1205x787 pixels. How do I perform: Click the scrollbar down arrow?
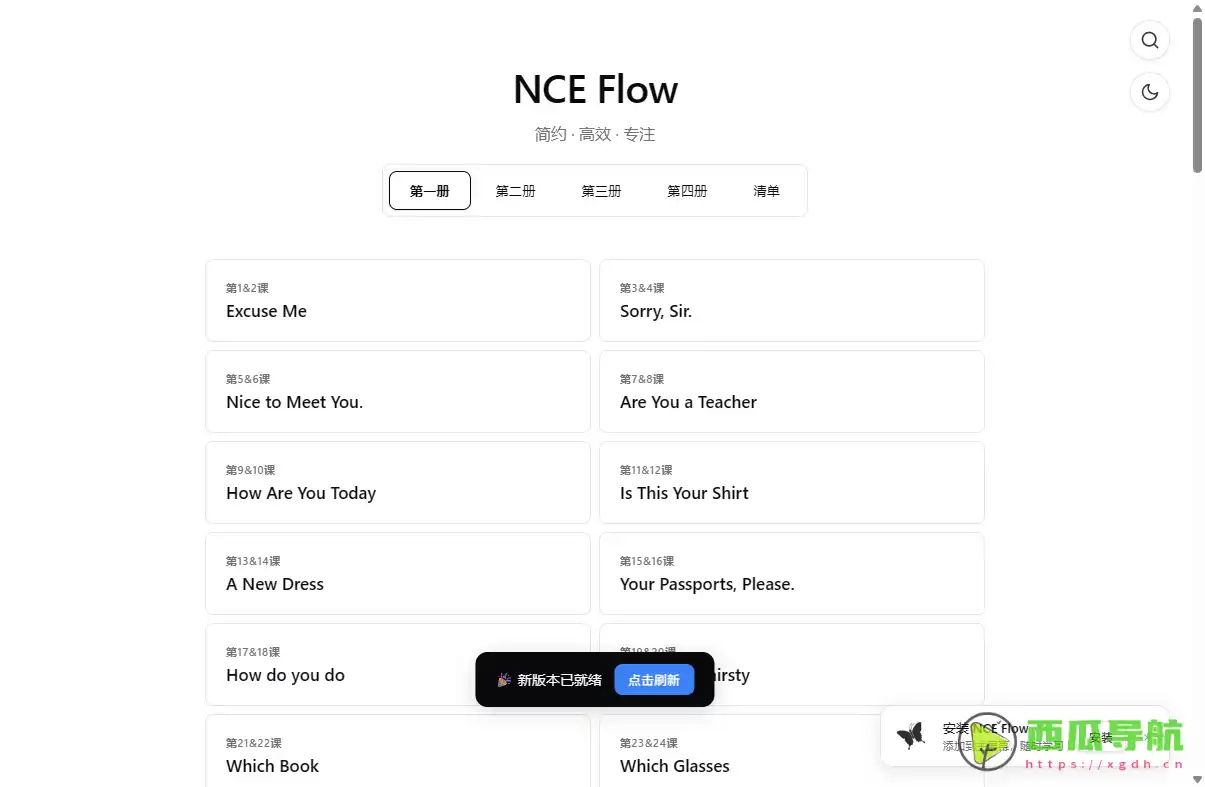pos(1197,779)
